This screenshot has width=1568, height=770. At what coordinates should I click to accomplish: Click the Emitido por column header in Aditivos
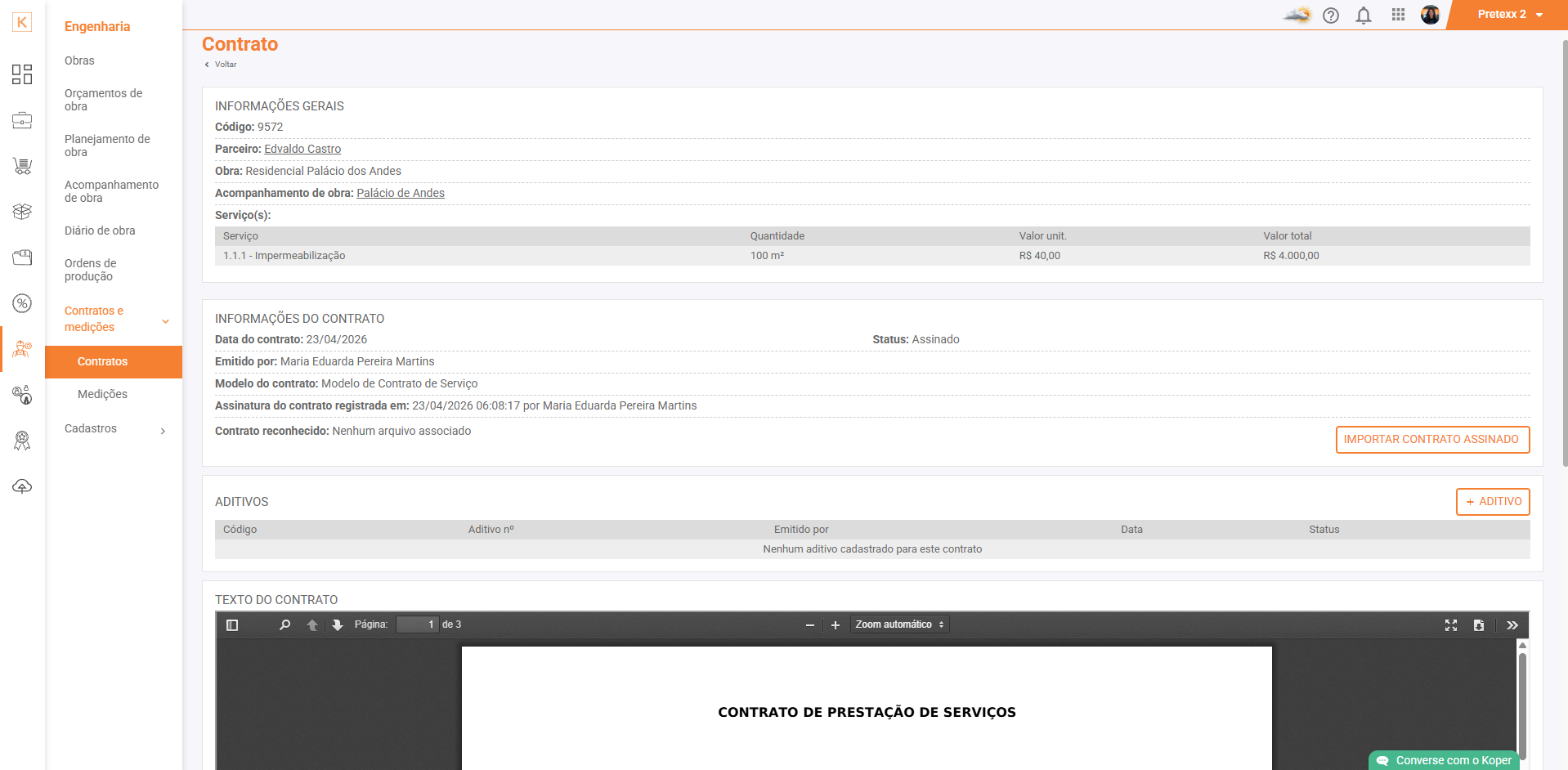pos(801,530)
